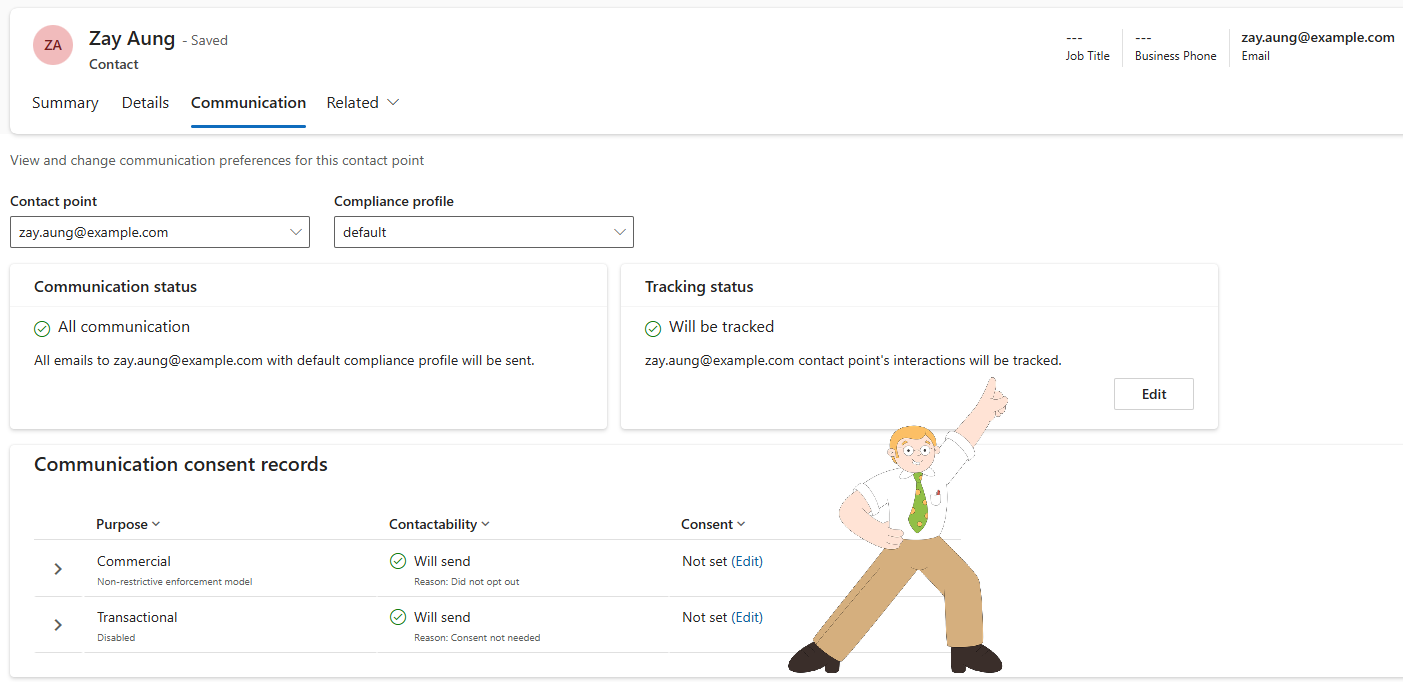Click the Communication tab label

pyautogui.click(x=248, y=102)
